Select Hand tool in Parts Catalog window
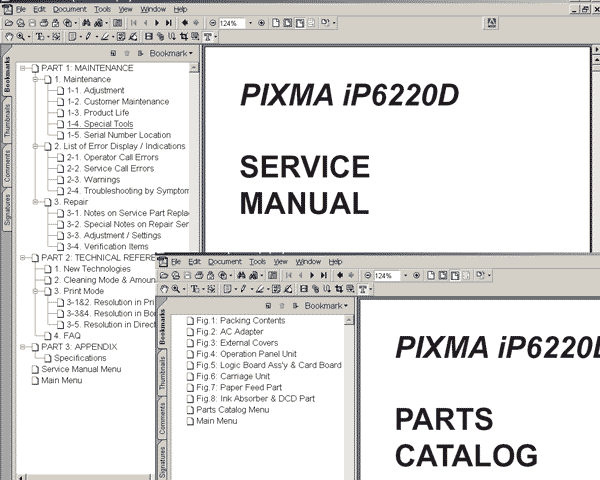The height and width of the screenshot is (480, 600). coord(164,289)
